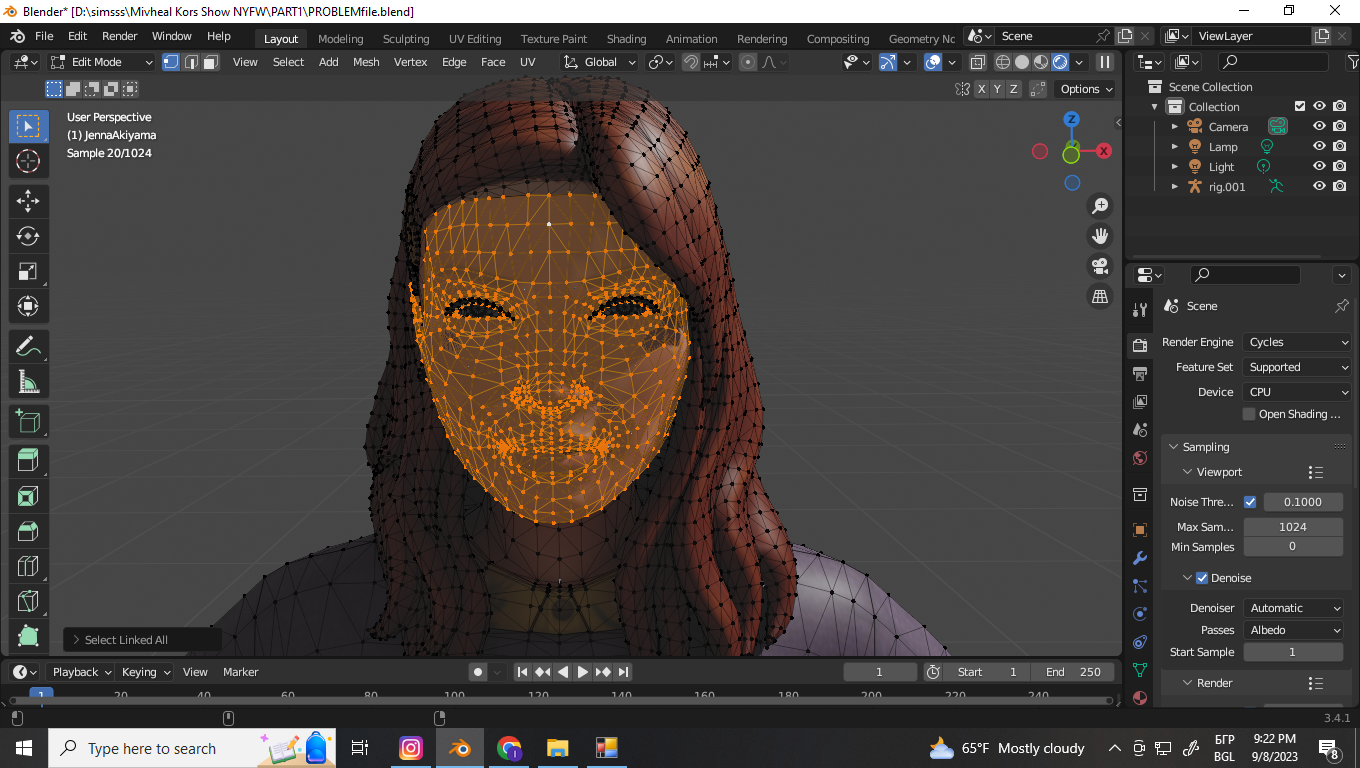1360x768 pixels.
Task: Open the Mesh menu in the viewport header
Action: tap(366, 62)
